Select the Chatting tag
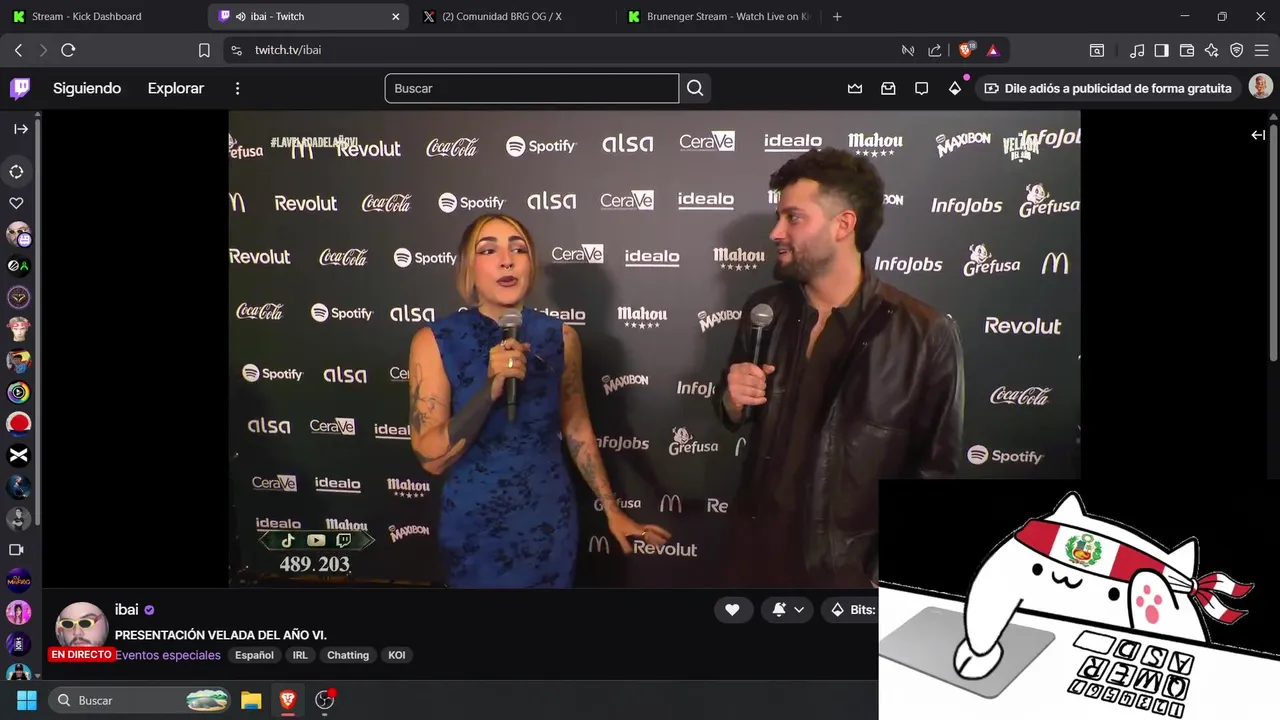This screenshot has height=720, width=1280. [348, 655]
